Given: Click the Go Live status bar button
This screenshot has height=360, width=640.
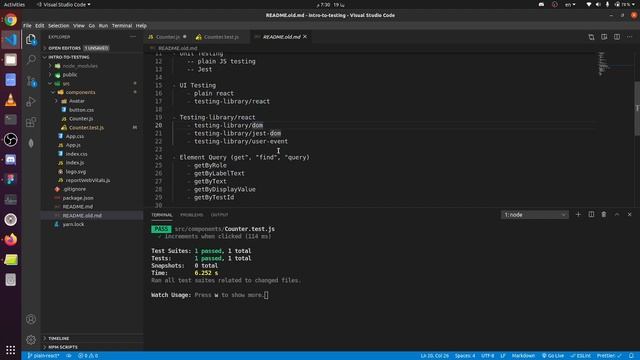Looking at the screenshot, I should coord(553,356).
